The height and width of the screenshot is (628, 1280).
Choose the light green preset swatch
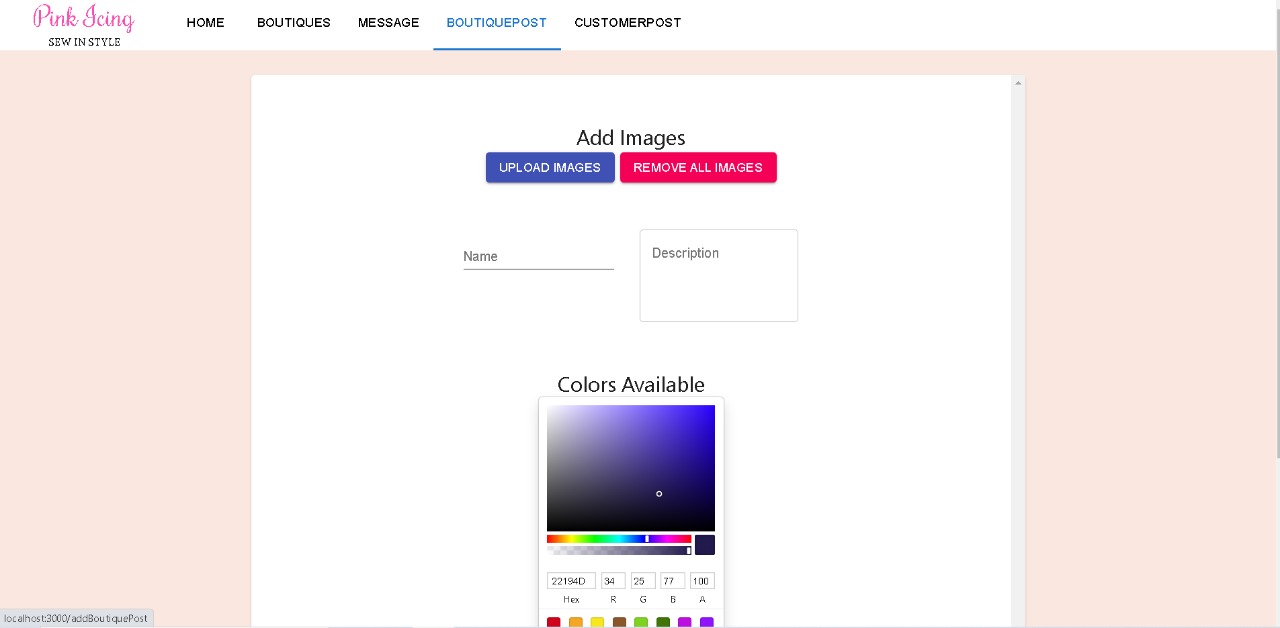pos(641,623)
